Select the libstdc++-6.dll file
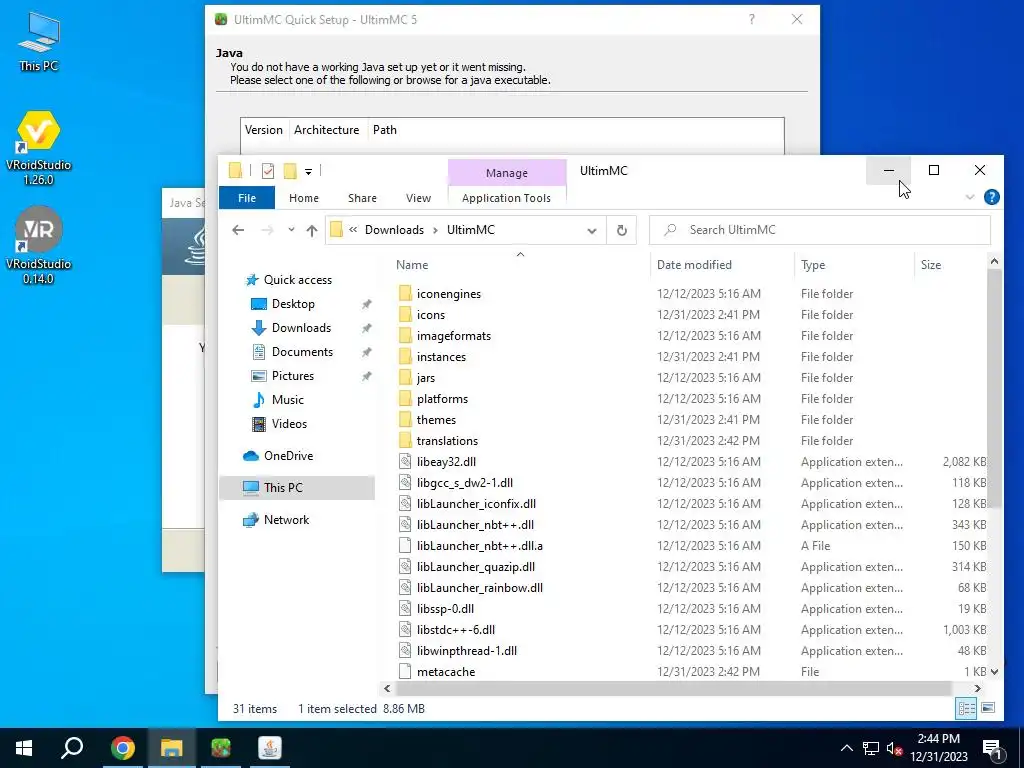 [455, 630]
